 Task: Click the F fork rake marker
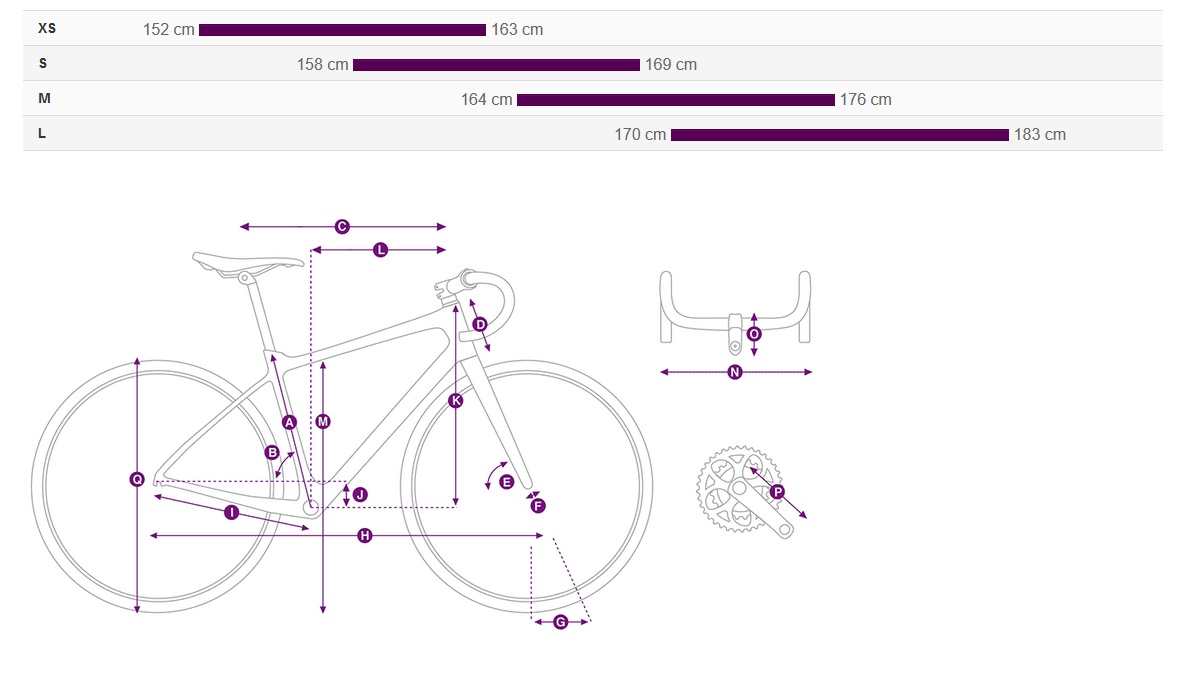[537, 506]
